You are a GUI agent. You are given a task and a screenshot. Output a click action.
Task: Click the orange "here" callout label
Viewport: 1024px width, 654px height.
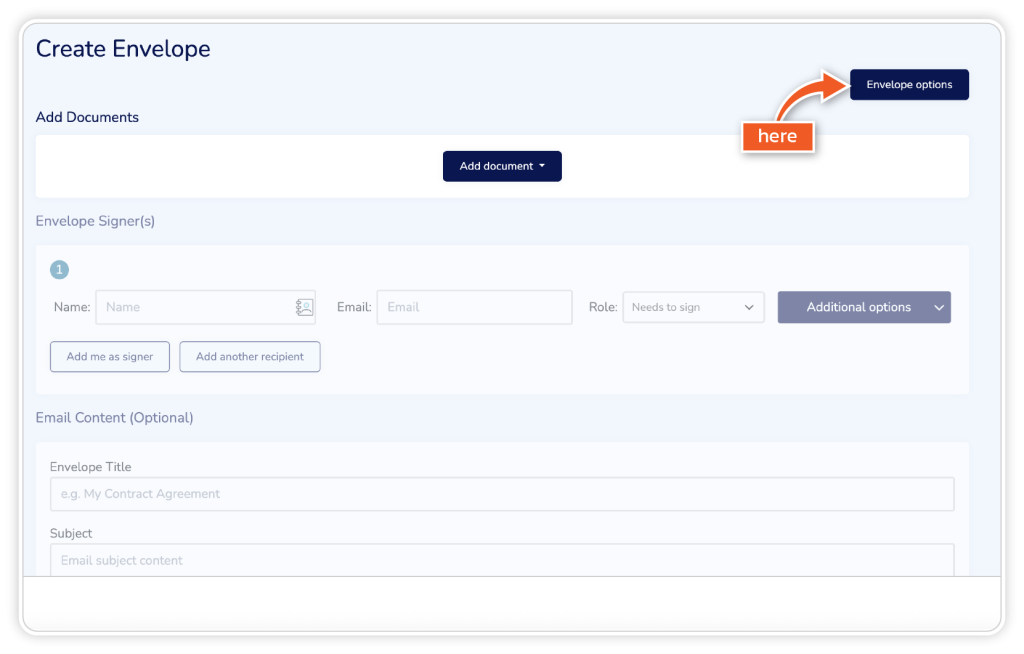(x=777, y=137)
